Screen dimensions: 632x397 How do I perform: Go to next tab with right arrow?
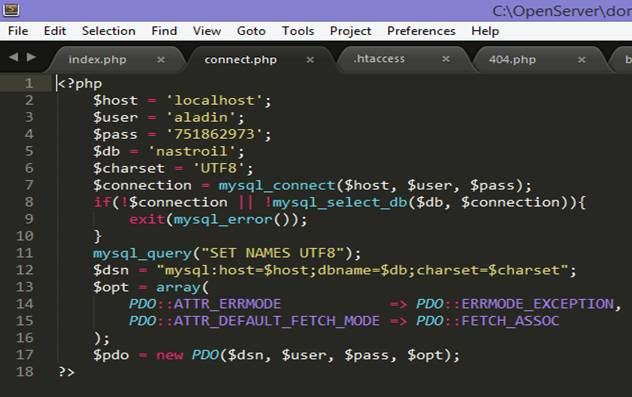(x=31, y=57)
